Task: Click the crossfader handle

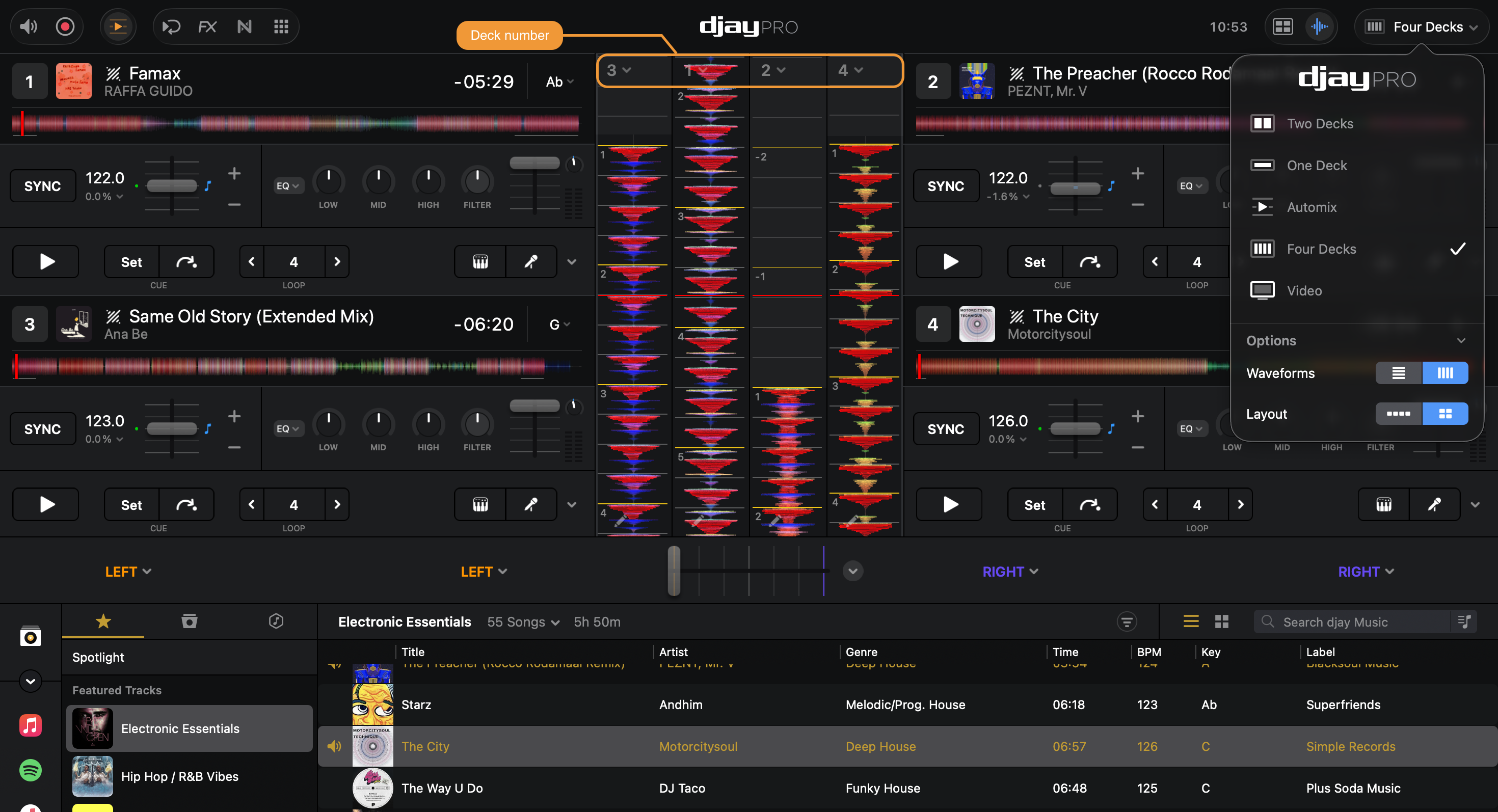Action: point(674,570)
